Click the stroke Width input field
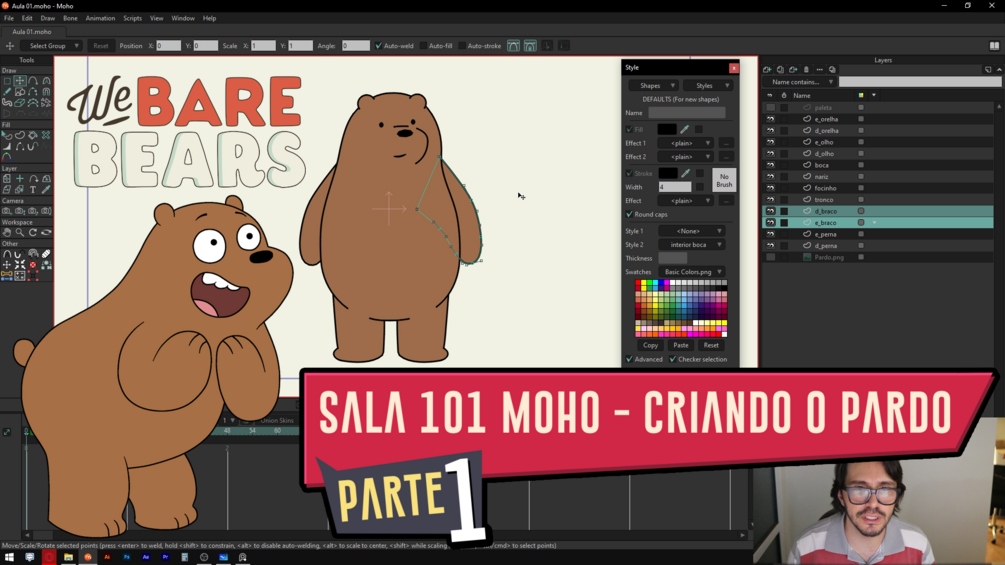1005x565 pixels. point(675,187)
